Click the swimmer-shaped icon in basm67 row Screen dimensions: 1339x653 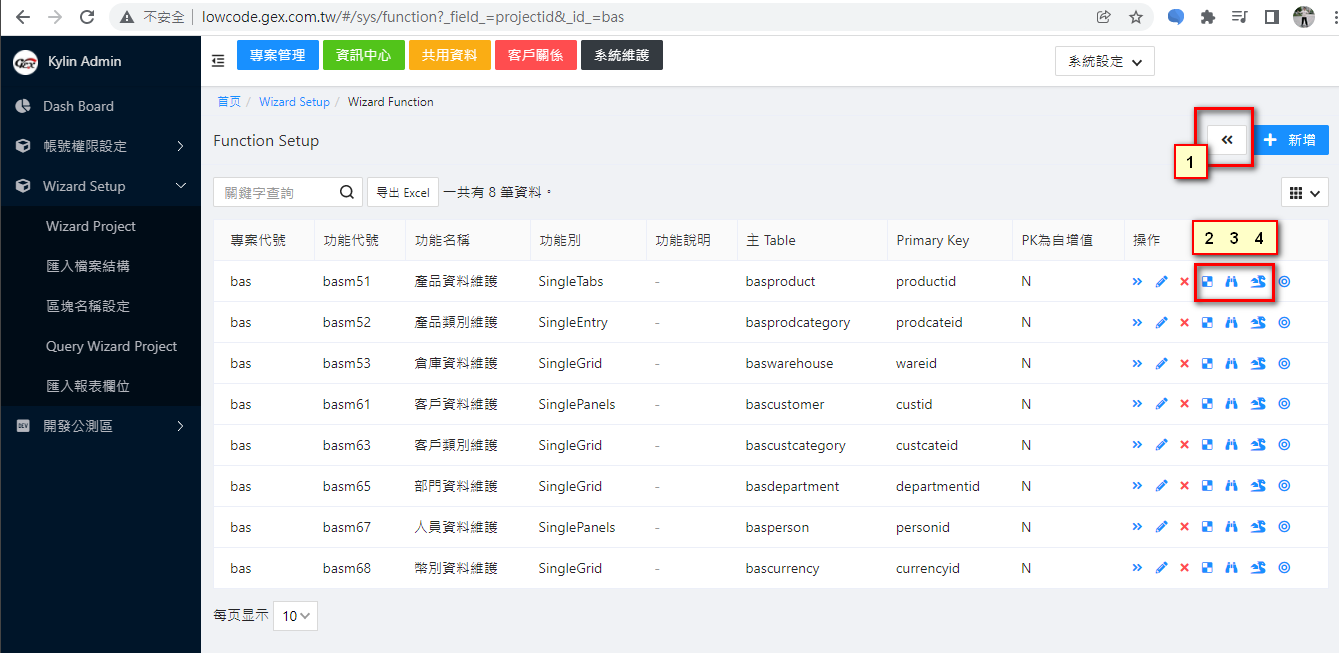pyautogui.click(x=1258, y=528)
